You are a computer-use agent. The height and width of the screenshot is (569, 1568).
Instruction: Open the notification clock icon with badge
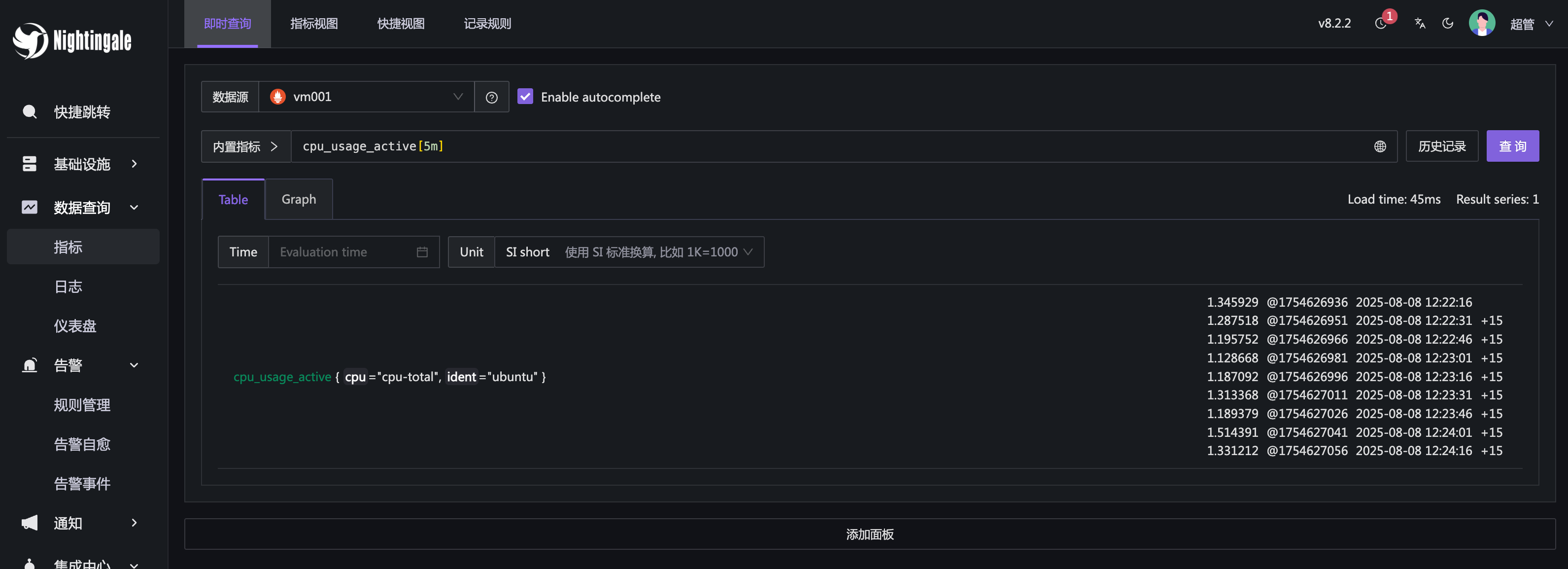[x=1381, y=24]
